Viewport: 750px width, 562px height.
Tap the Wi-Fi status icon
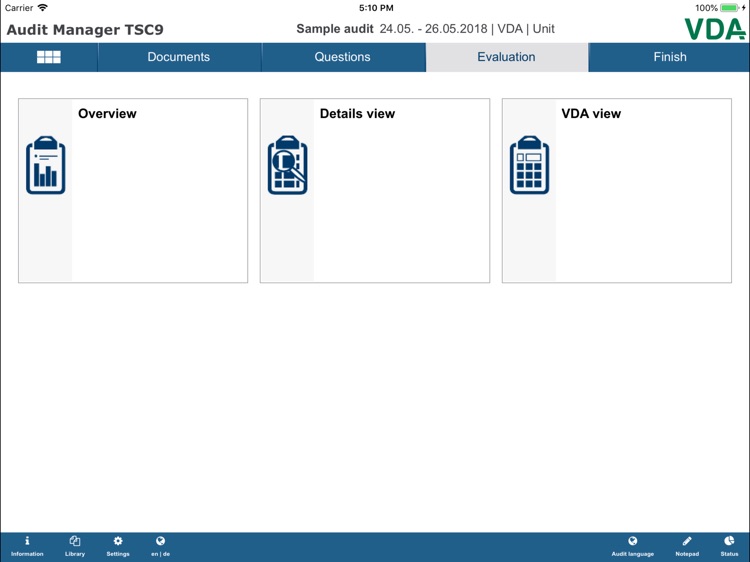point(43,8)
